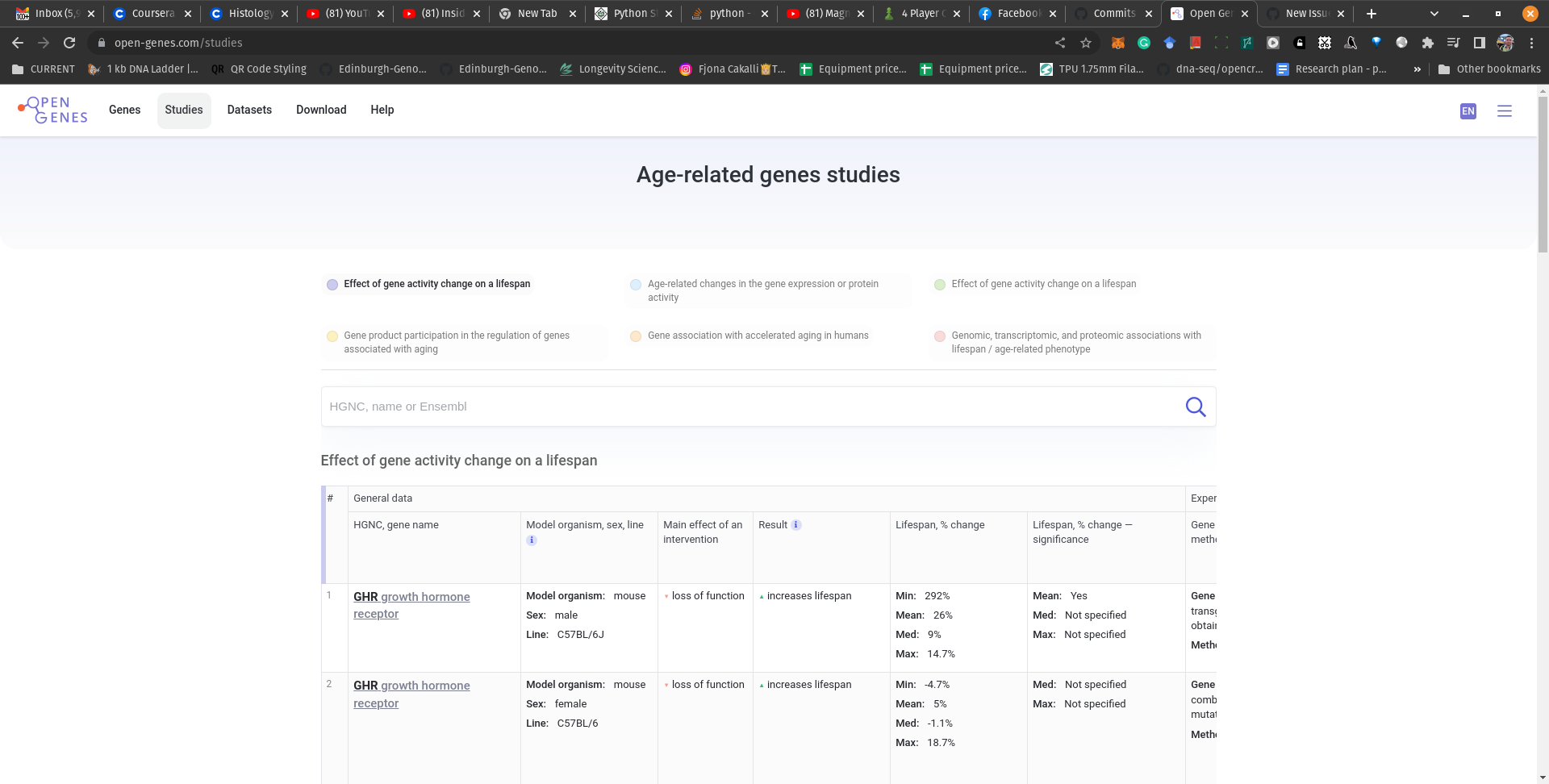Open the hamburger menu on the Open Genes site

[x=1505, y=111]
